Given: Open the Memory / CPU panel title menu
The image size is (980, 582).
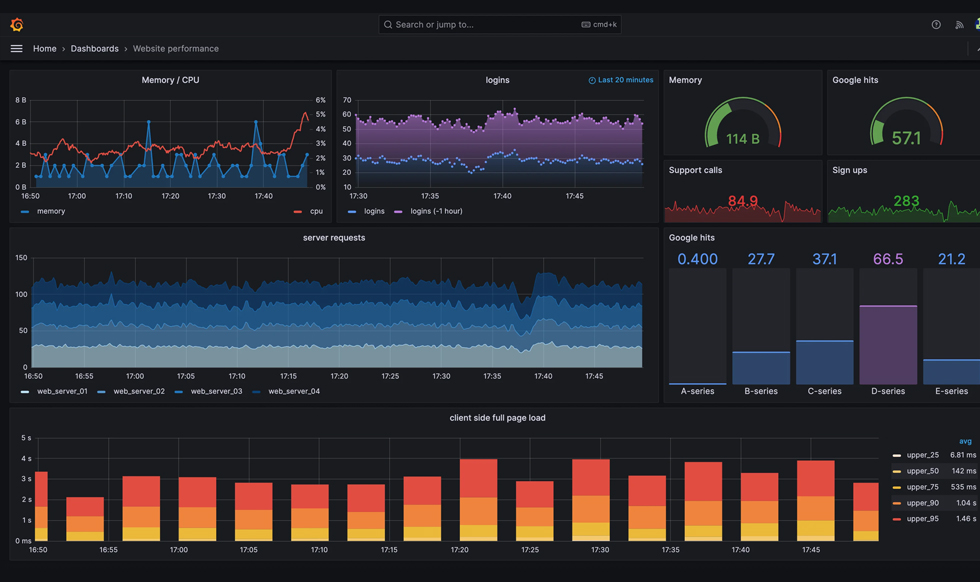Looking at the screenshot, I should (170, 80).
